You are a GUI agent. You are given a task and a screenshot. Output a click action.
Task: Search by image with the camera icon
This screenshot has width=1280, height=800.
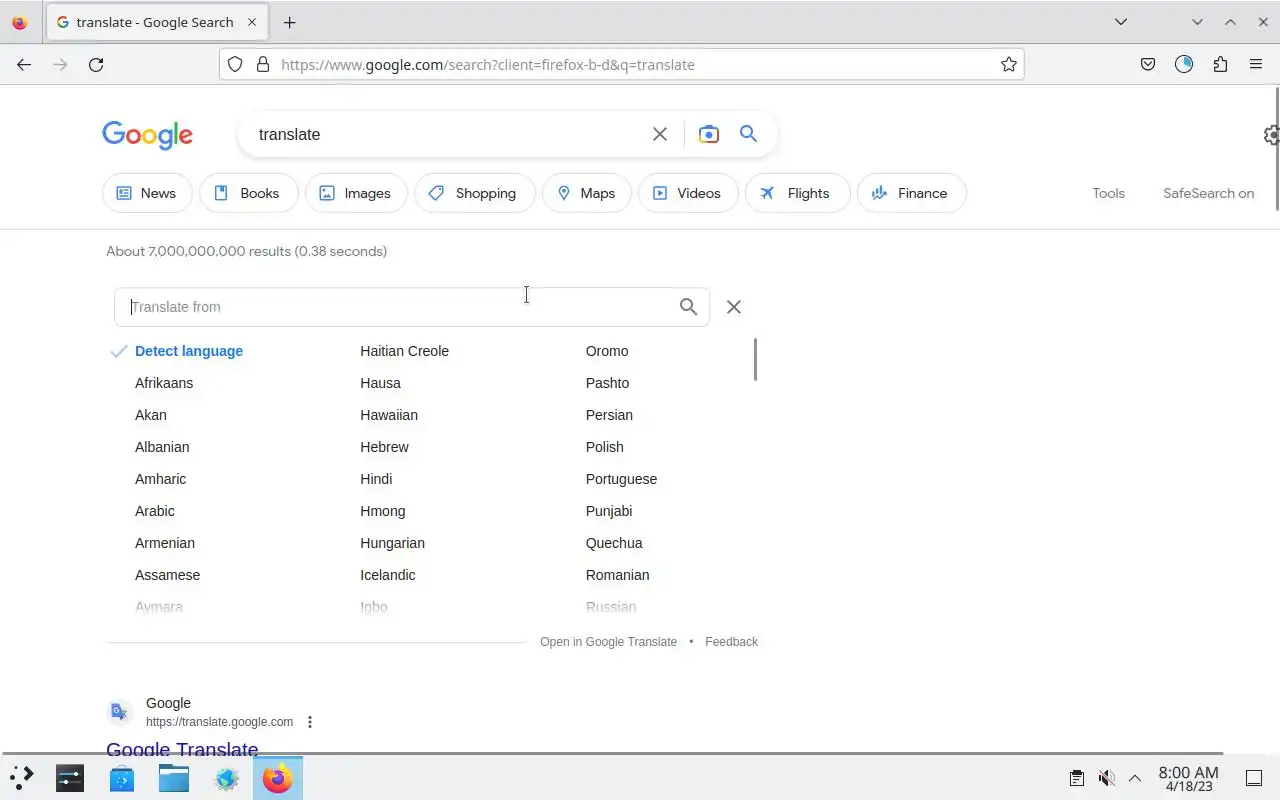tap(709, 134)
